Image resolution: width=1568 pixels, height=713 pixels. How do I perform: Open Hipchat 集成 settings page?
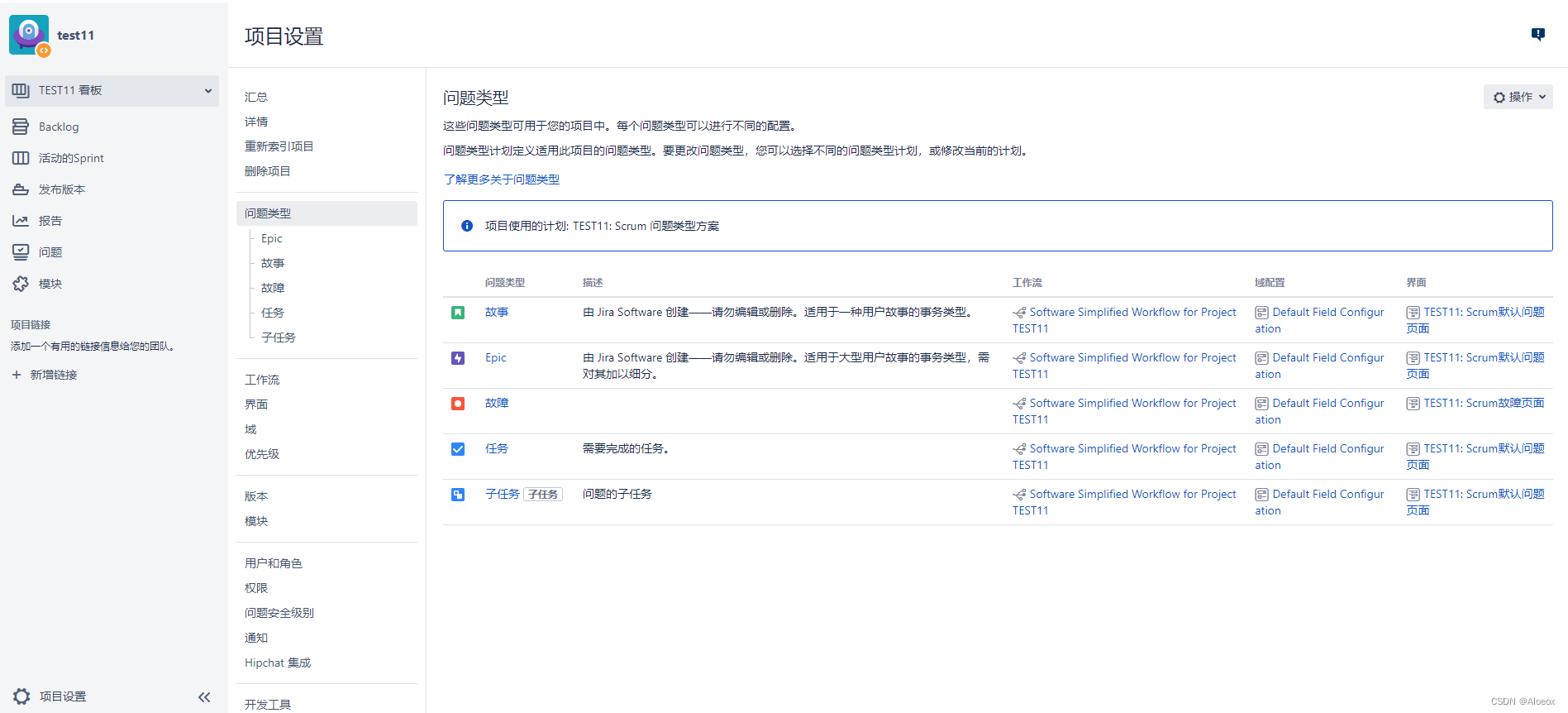(278, 663)
